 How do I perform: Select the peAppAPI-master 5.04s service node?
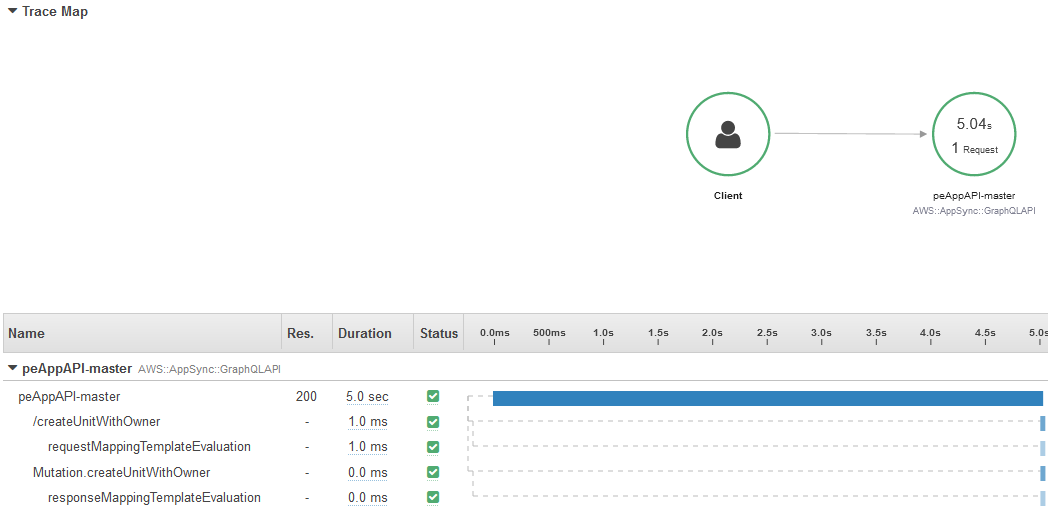(974, 134)
